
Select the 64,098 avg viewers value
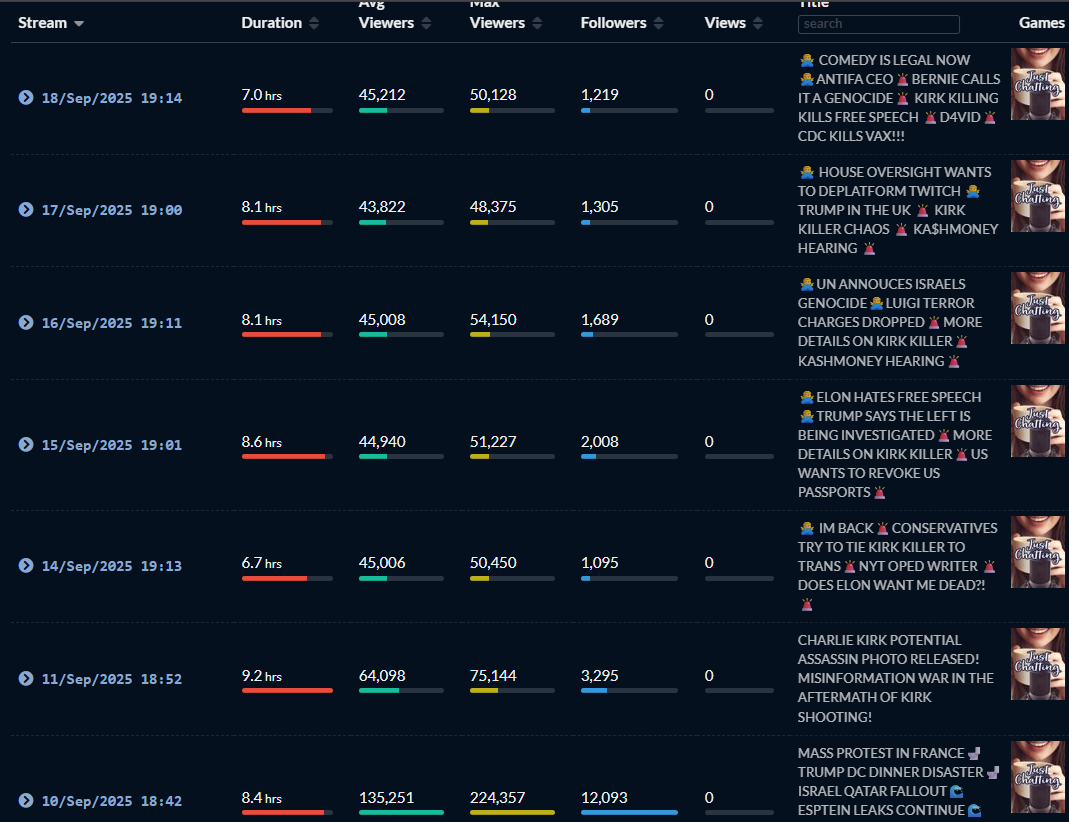[382, 676]
